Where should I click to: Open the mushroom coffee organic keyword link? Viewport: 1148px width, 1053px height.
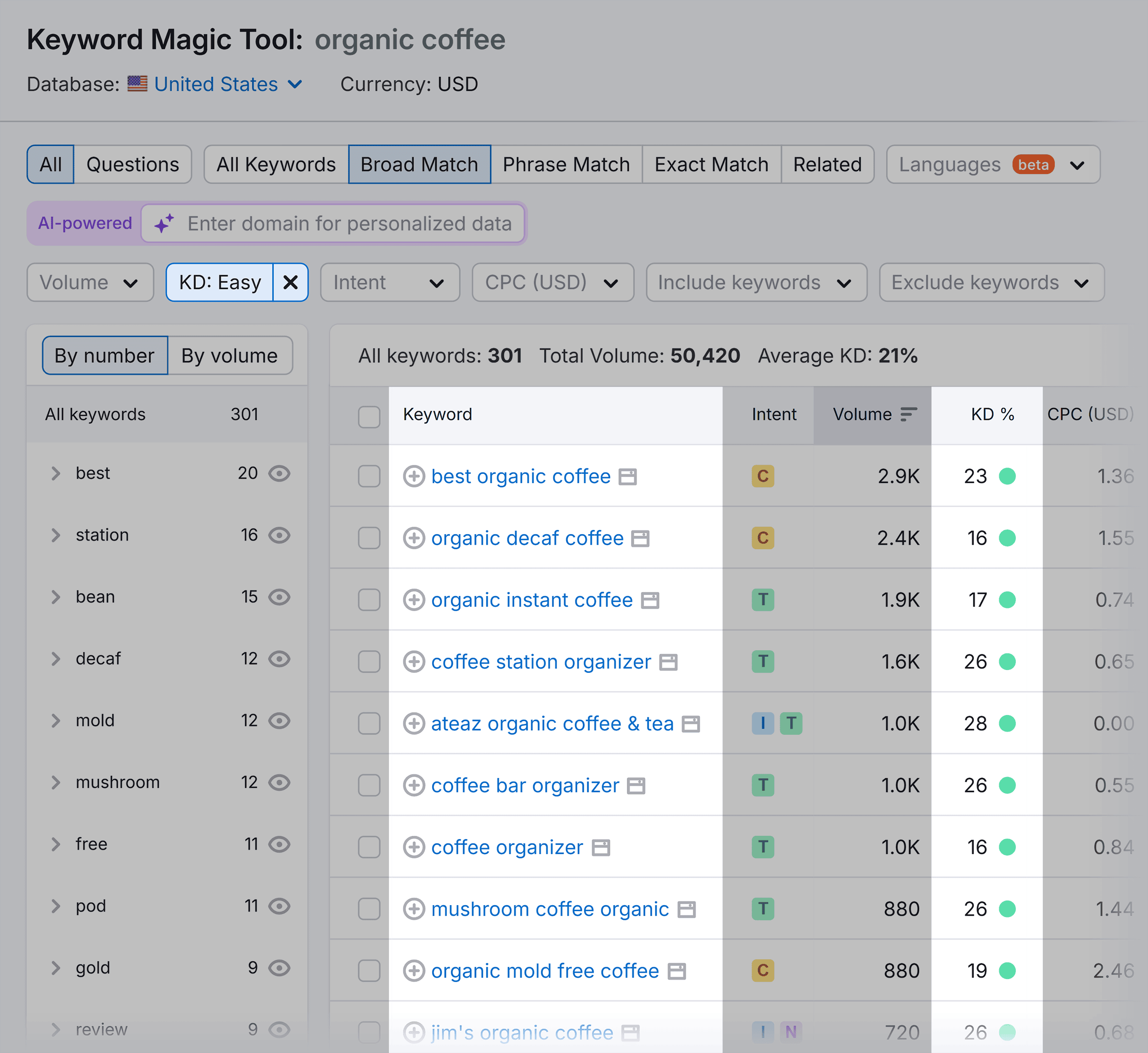(x=550, y=909)
